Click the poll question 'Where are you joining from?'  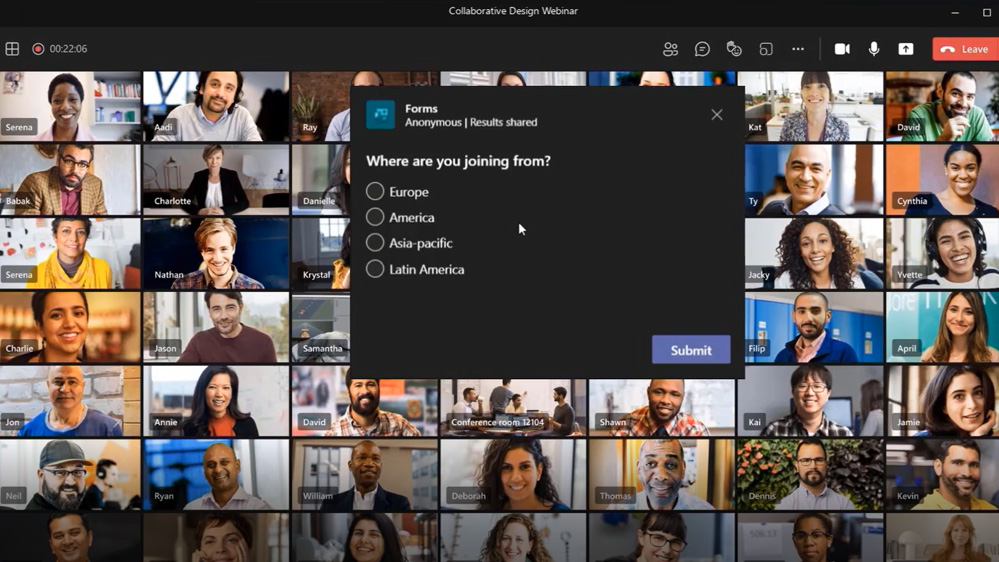458,161
